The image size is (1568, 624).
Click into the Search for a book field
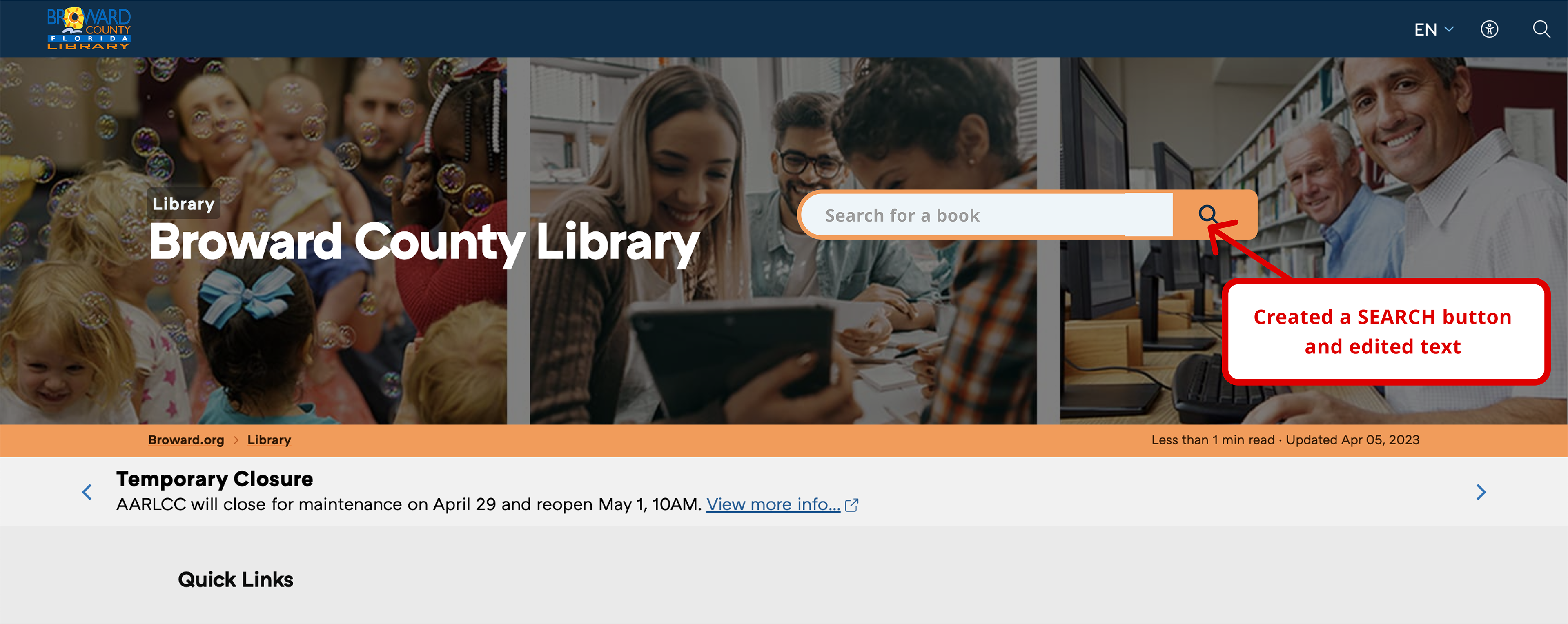987,215
